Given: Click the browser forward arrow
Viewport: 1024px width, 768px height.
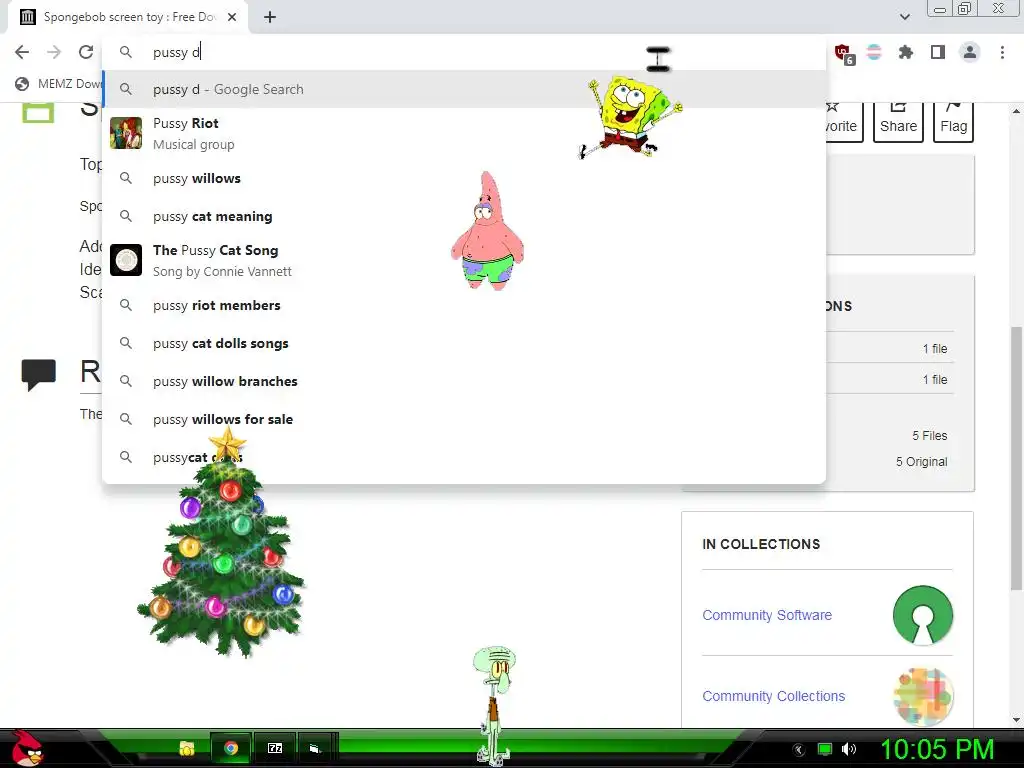Looking at the screenshot, I should coord(54,52).
